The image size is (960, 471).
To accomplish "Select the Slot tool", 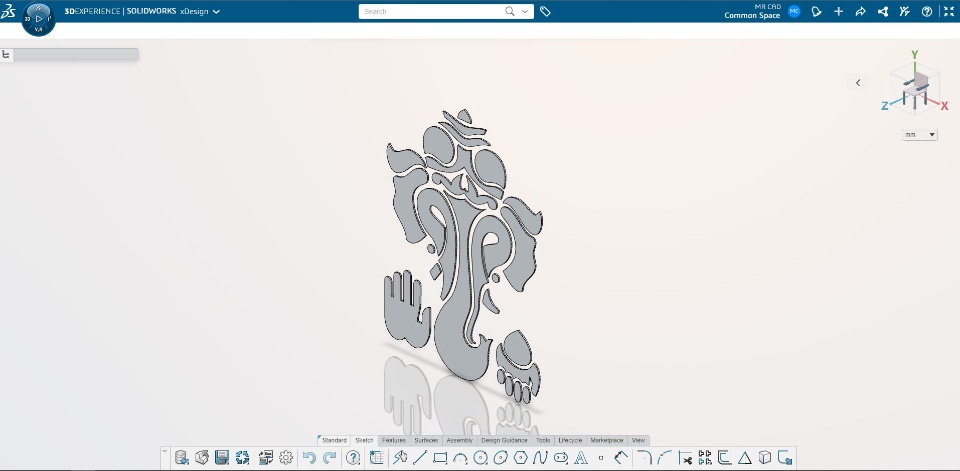I will [561, 458].
